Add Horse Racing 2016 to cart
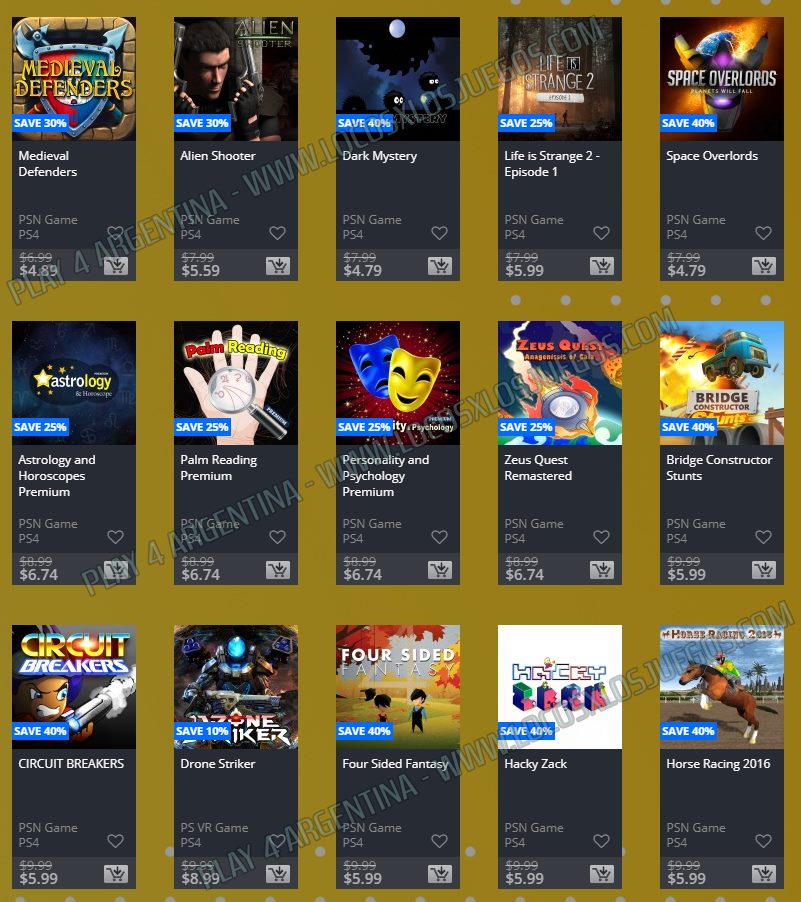The width and height of the screenshot is (801, 902). click(x=764, y=874)
